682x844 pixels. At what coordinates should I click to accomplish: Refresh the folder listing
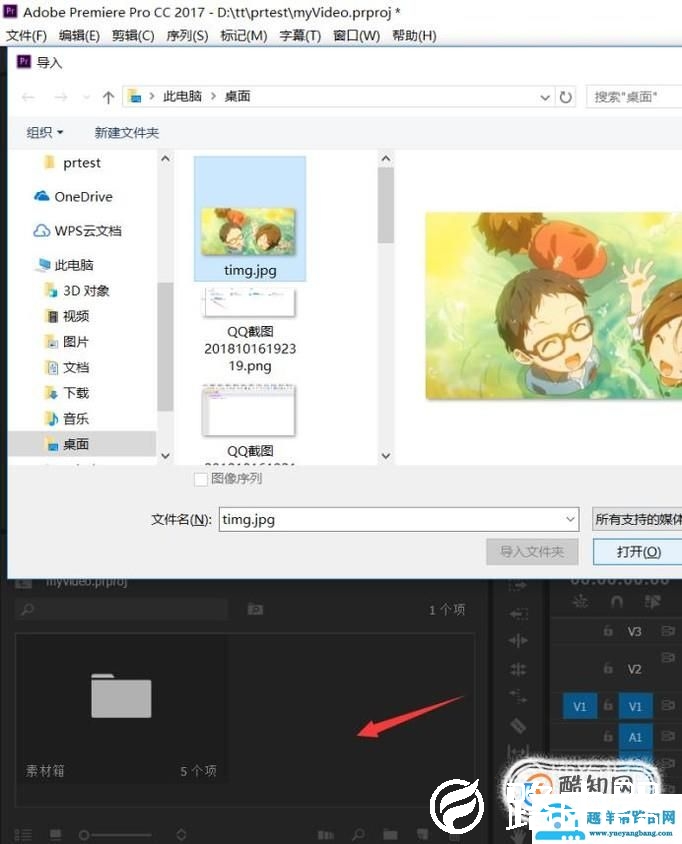[x=565, y=97]
